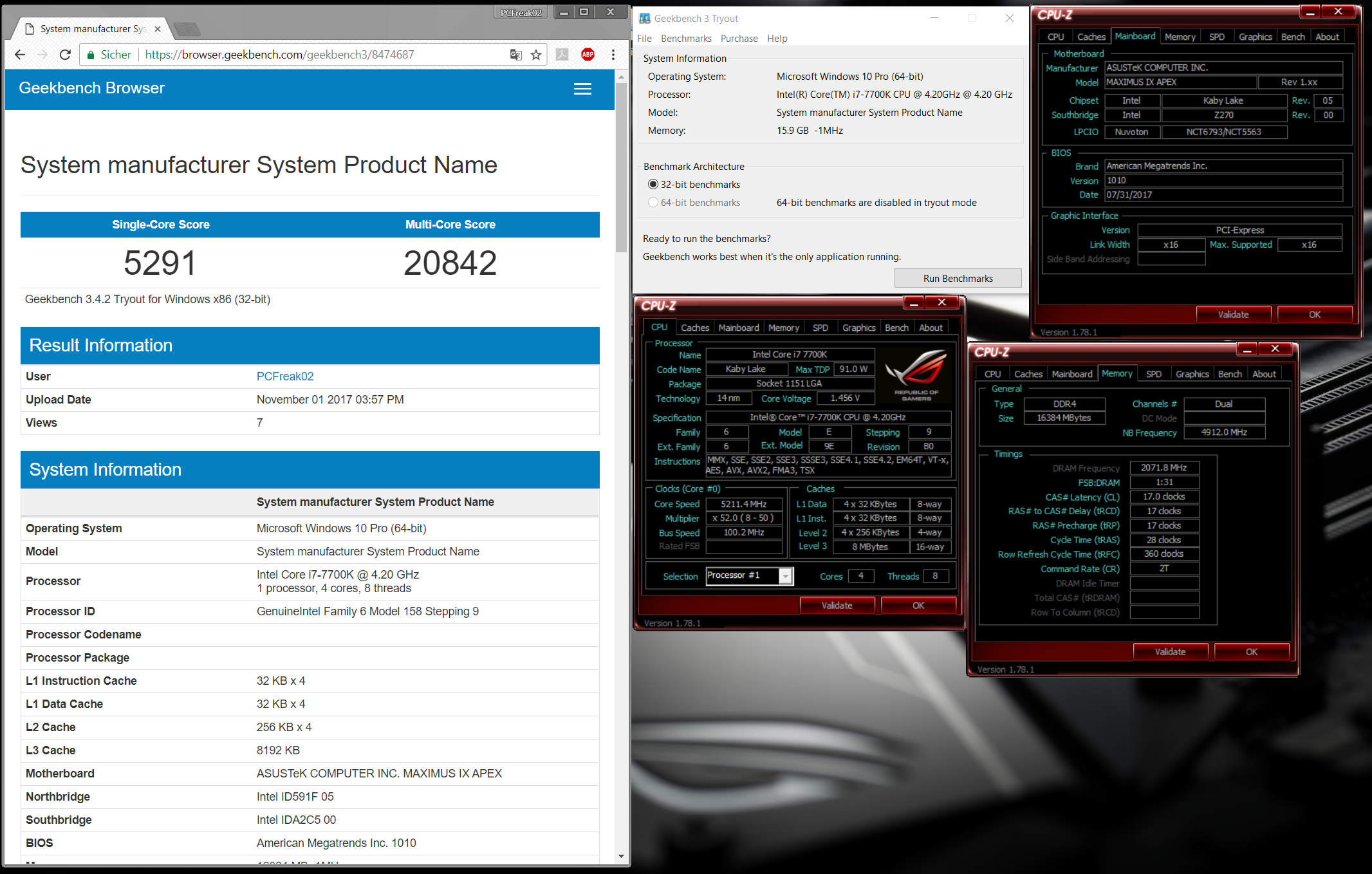
Task: Click the CAS# Latency value 17.0 clocks
Action: click(1164, 496)
